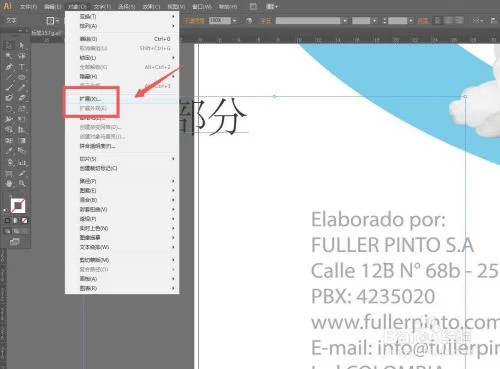Screen dimensions: 500x369
Task: Select the Gradient tool
Action: point(22,140)
